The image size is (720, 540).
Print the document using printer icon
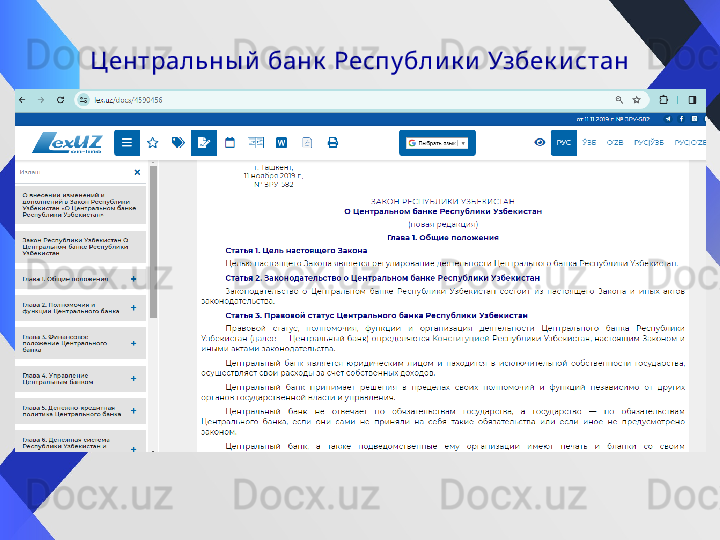(333, 143)
